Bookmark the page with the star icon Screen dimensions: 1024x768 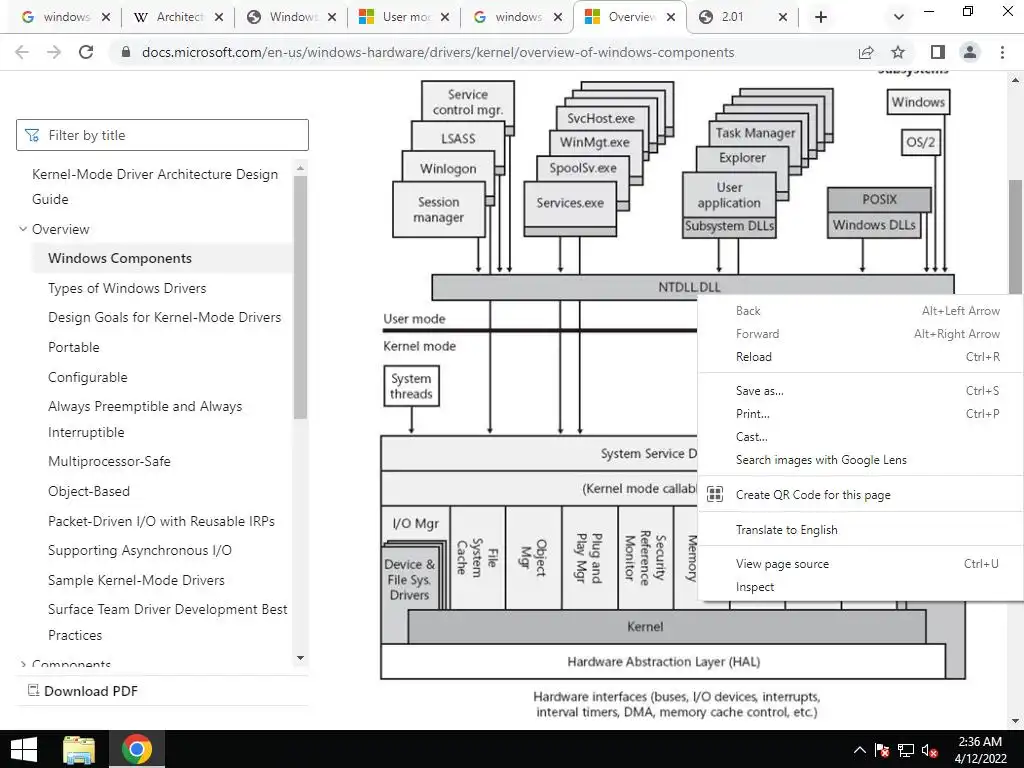click(898, 52)
